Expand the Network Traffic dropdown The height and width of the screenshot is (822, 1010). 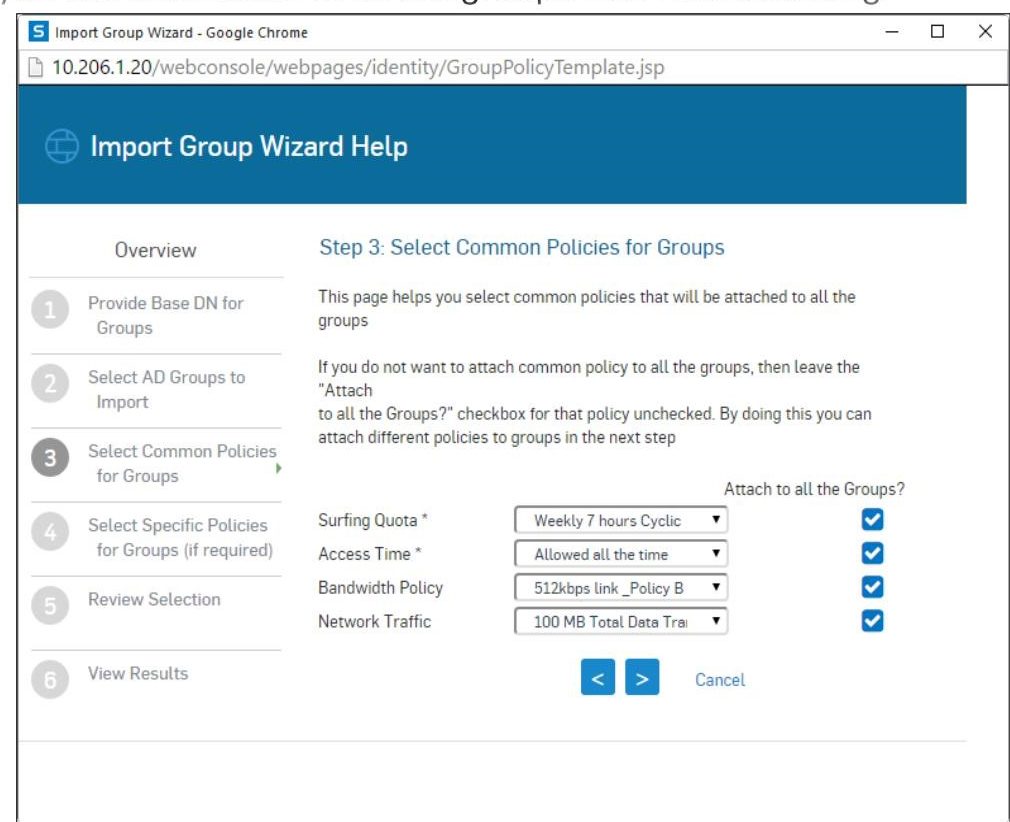point(621,622)
